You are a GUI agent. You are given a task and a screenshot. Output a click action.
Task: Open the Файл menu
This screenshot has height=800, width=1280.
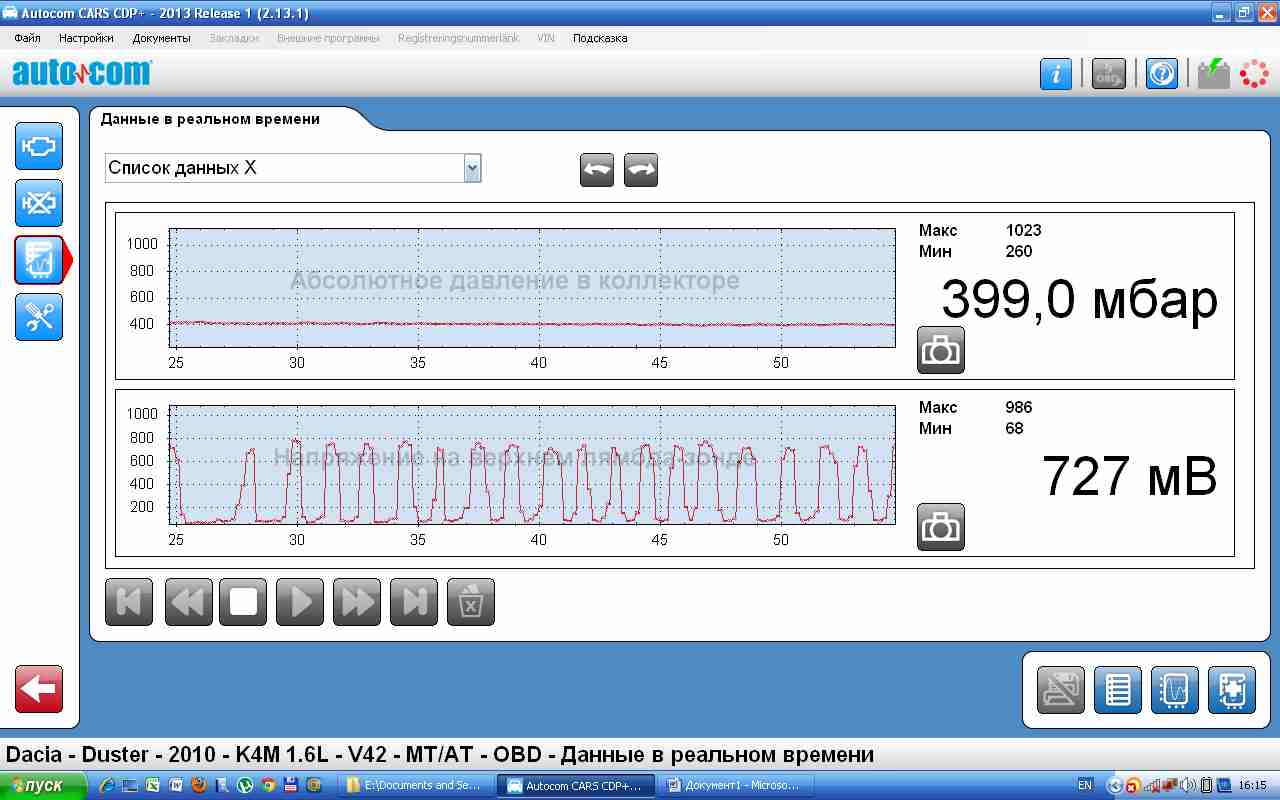pos(27,38)
